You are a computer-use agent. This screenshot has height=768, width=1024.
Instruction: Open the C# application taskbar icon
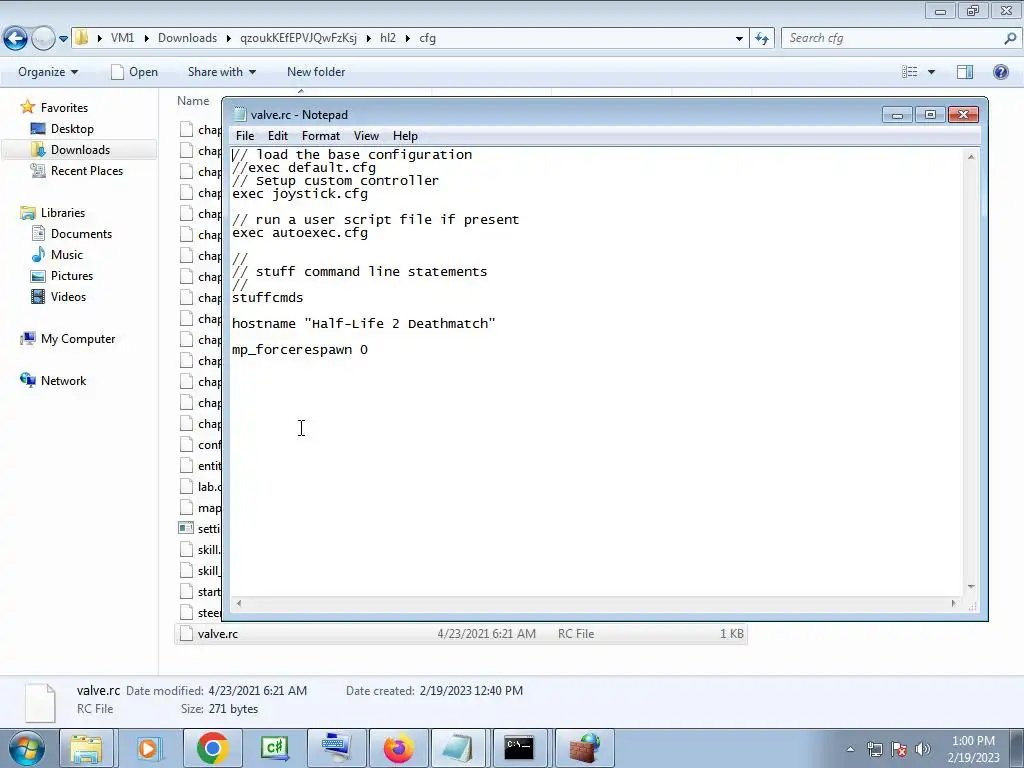[x=274, y=748]
